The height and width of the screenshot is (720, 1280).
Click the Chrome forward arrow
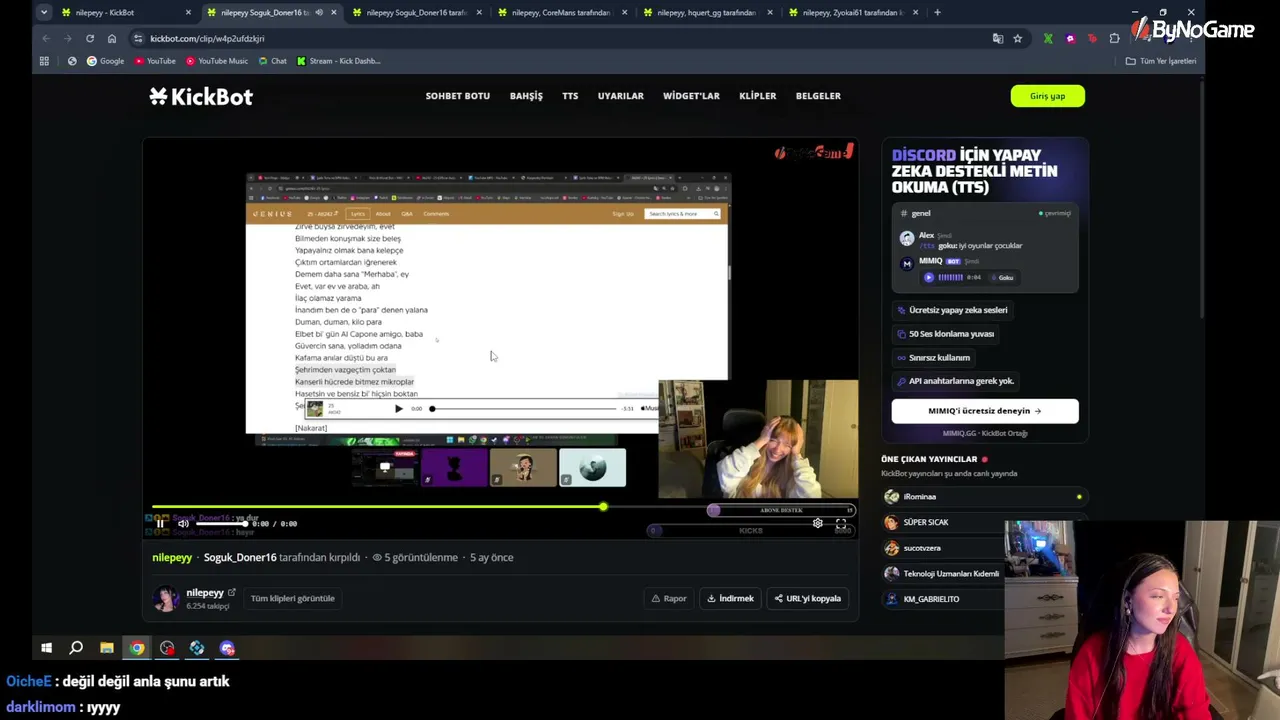pos(68,38)
